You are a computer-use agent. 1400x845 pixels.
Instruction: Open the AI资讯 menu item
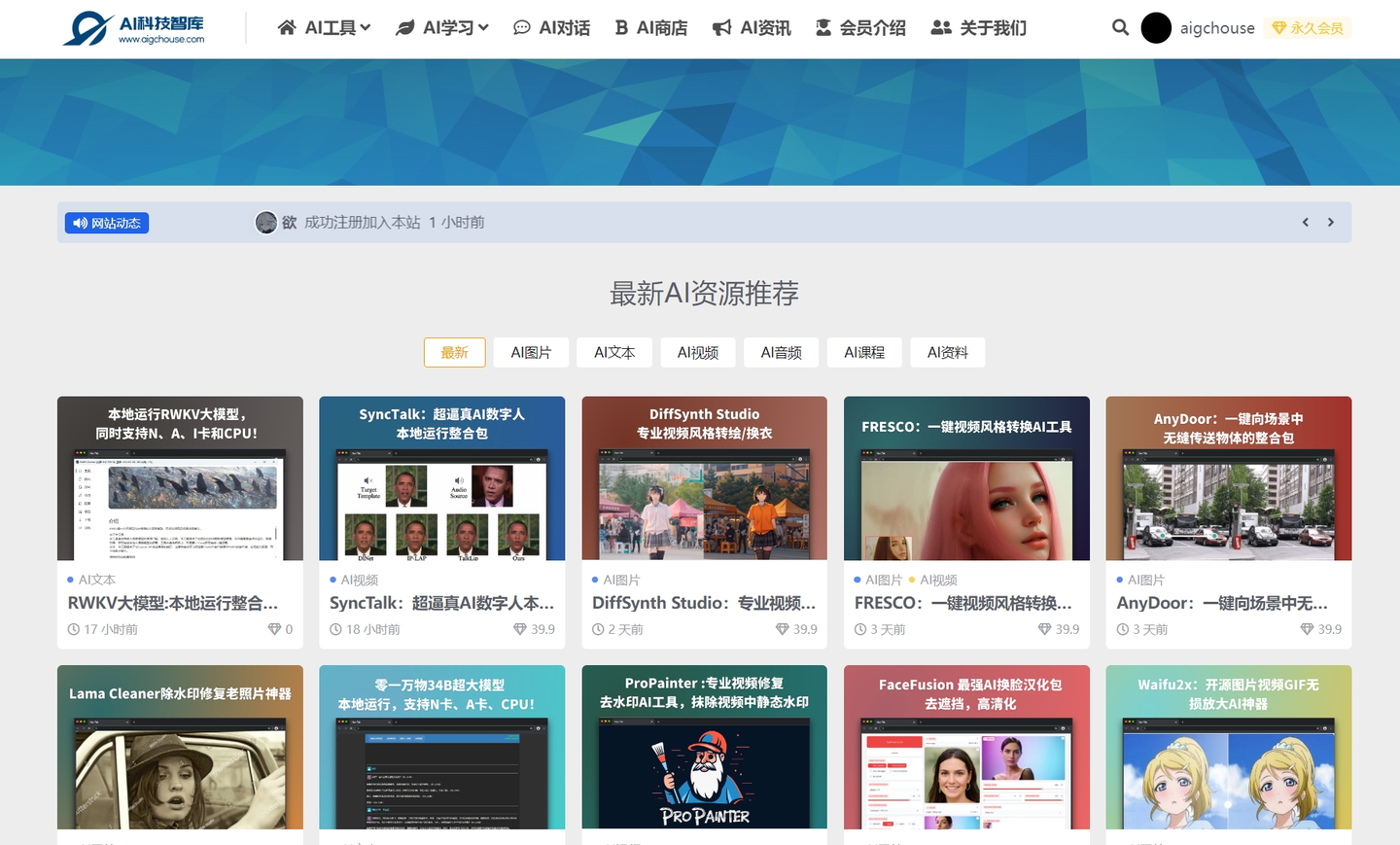(x=752, y=28)
